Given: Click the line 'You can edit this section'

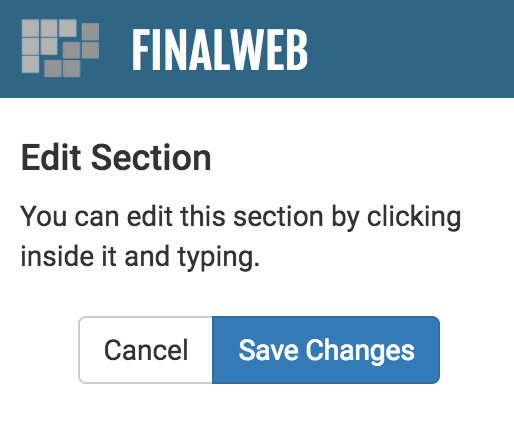Looking at the screenshot, I should 172,217.
